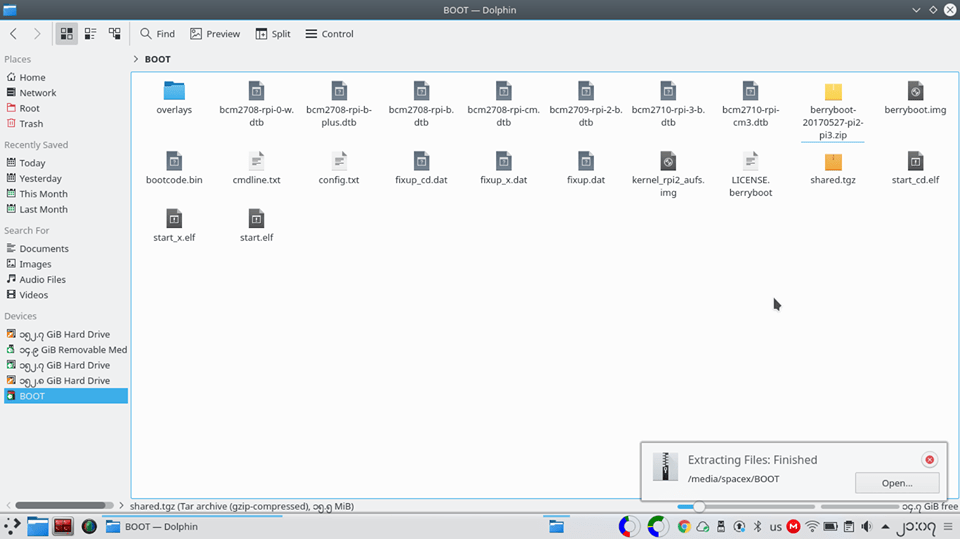Select berryboot-20170527-pi2-pi3.zip archive icon
This screenshot has width=960, height=539.
[833, 91]
